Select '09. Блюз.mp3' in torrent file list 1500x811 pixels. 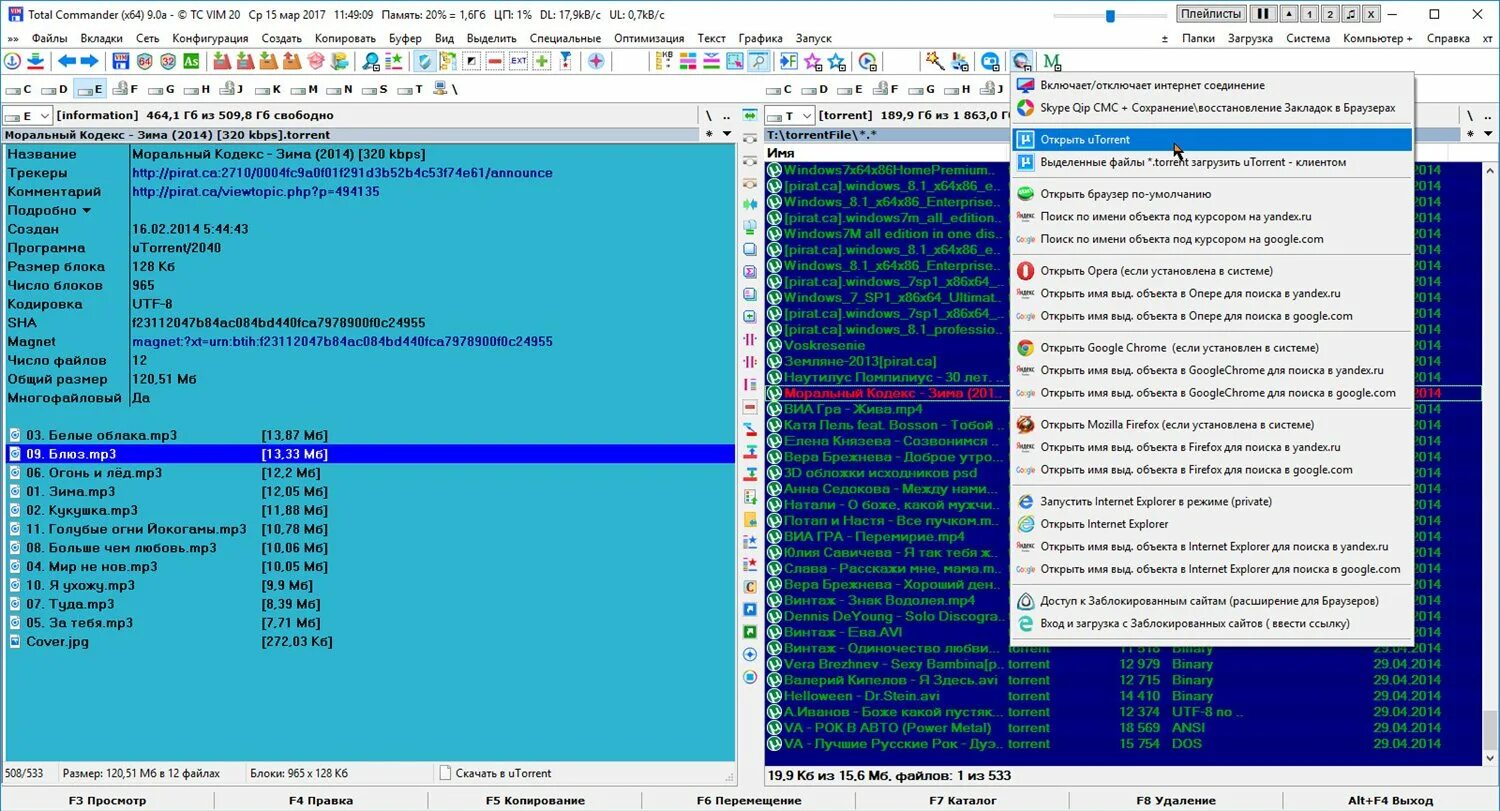click(x=368, y=454)
